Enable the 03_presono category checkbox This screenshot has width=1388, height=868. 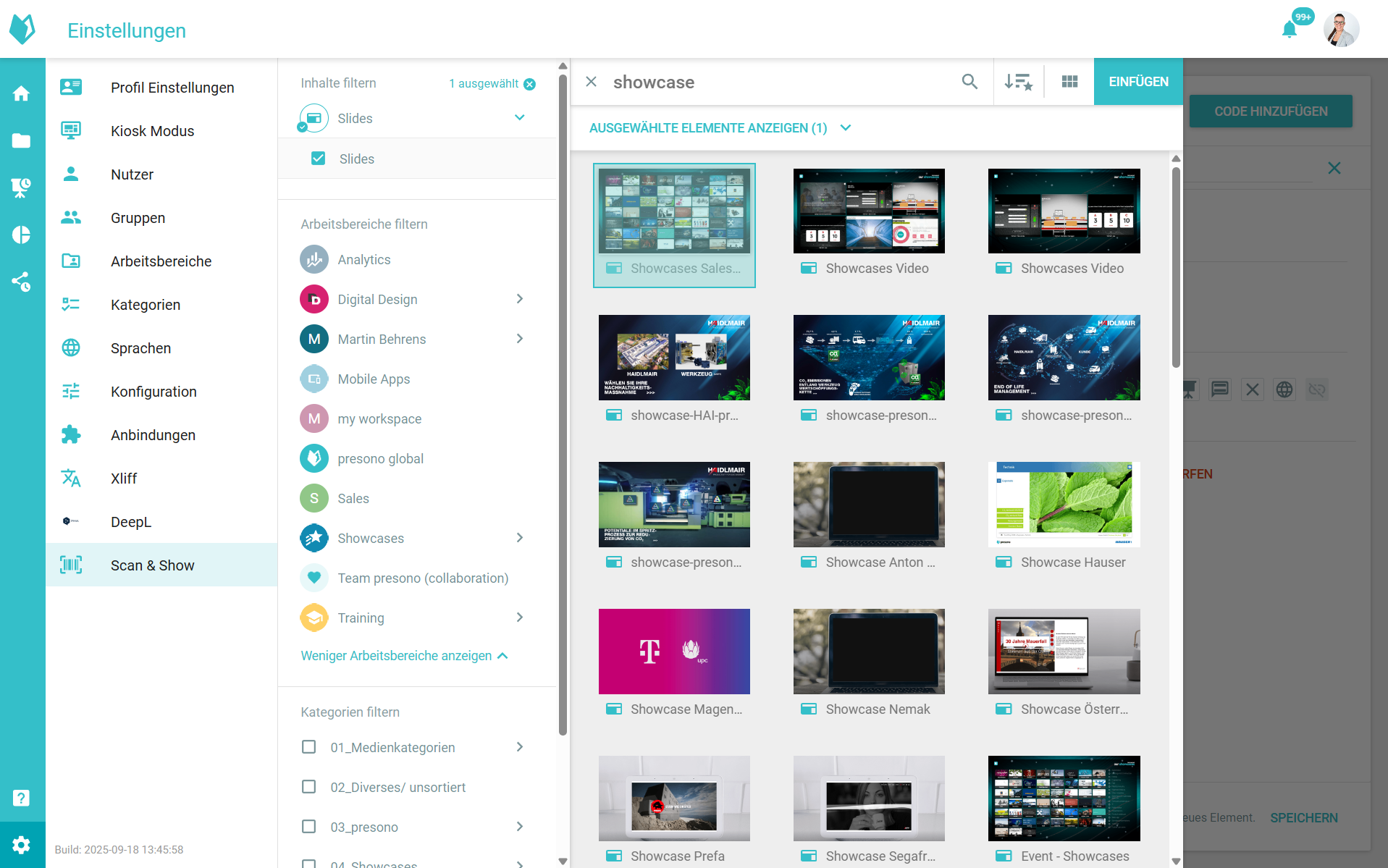point(309,827)
